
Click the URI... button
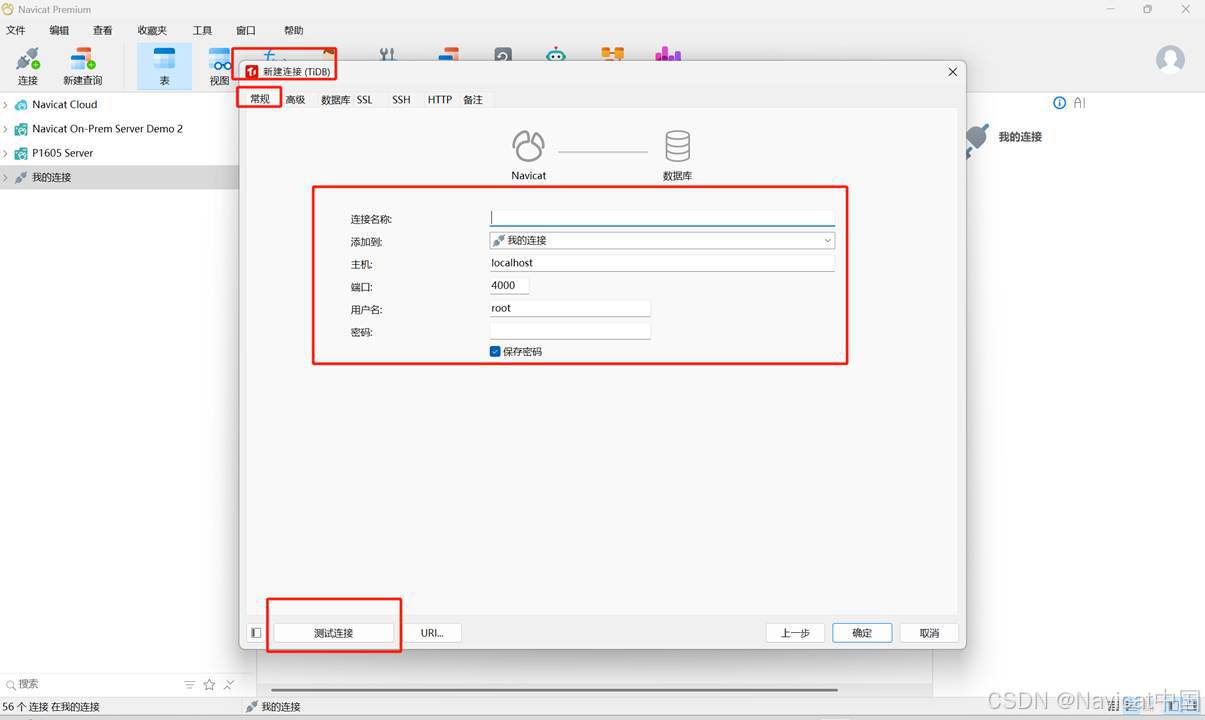[432, 633]
